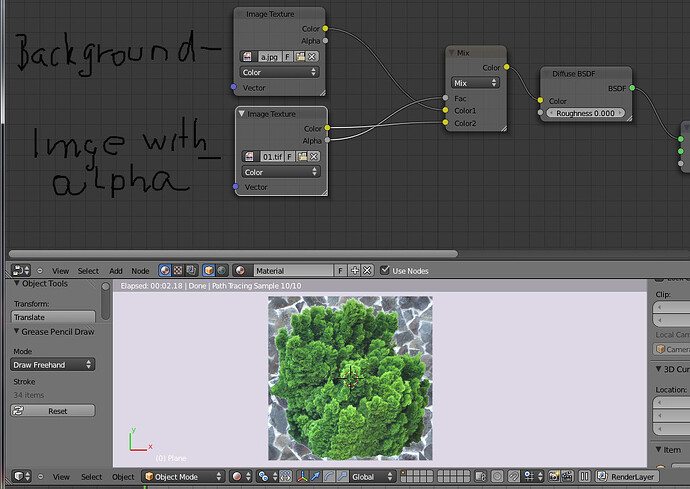
Task: Open RenderLayer selector
Action: point(628,476)
